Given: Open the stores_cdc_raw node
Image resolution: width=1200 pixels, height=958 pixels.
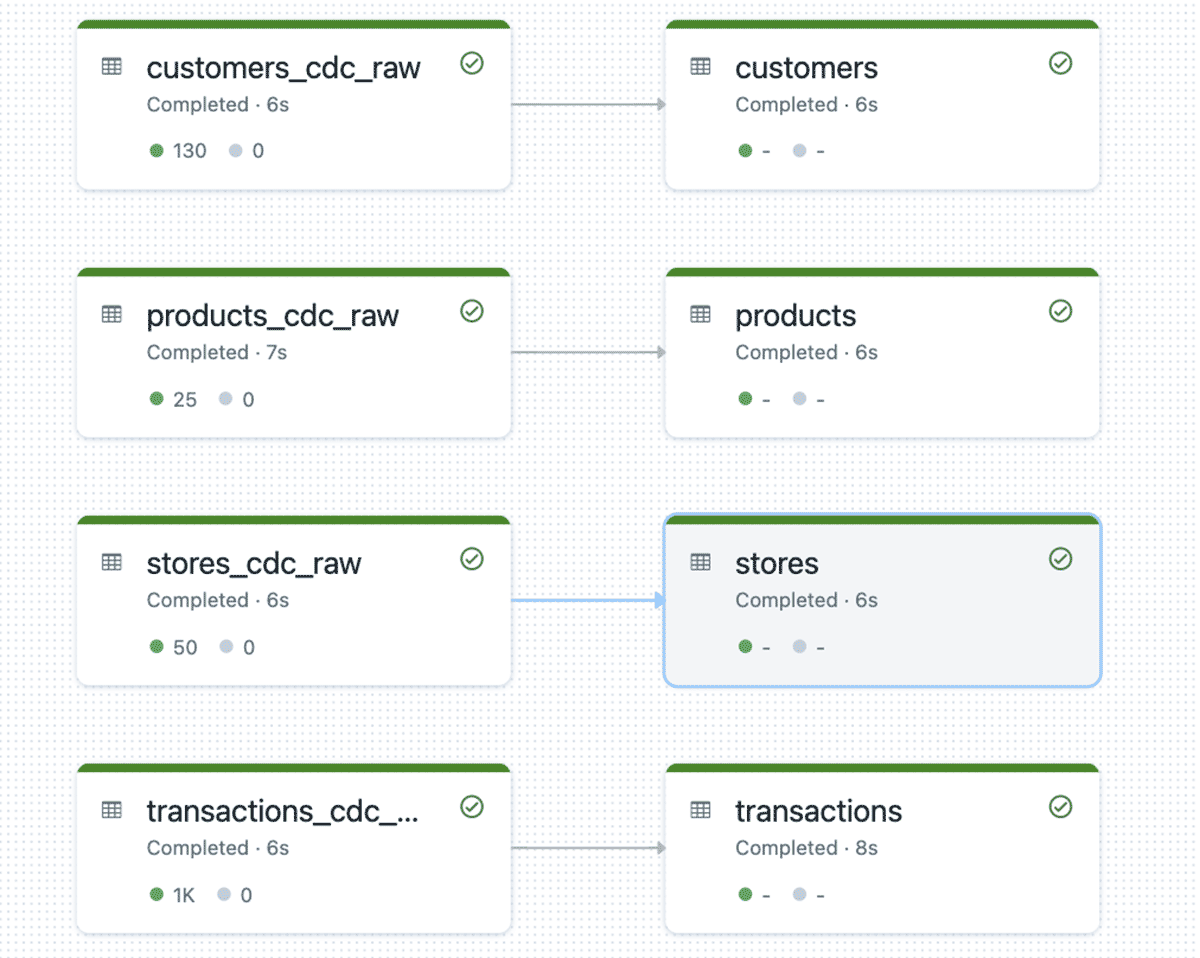Looking at the screenshot, I should click(253, 564).
